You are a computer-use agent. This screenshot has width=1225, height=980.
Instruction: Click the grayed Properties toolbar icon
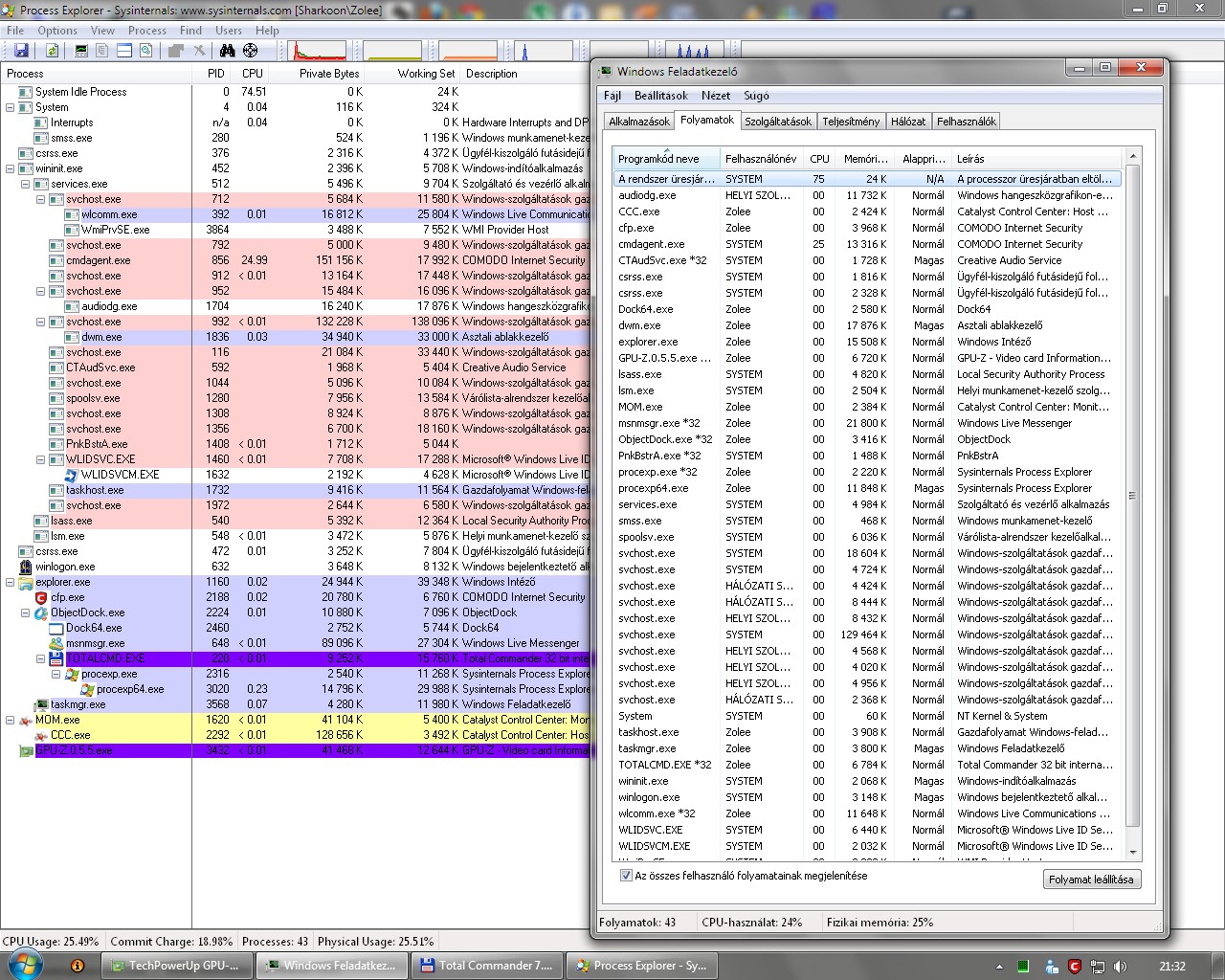coord(176,50)
